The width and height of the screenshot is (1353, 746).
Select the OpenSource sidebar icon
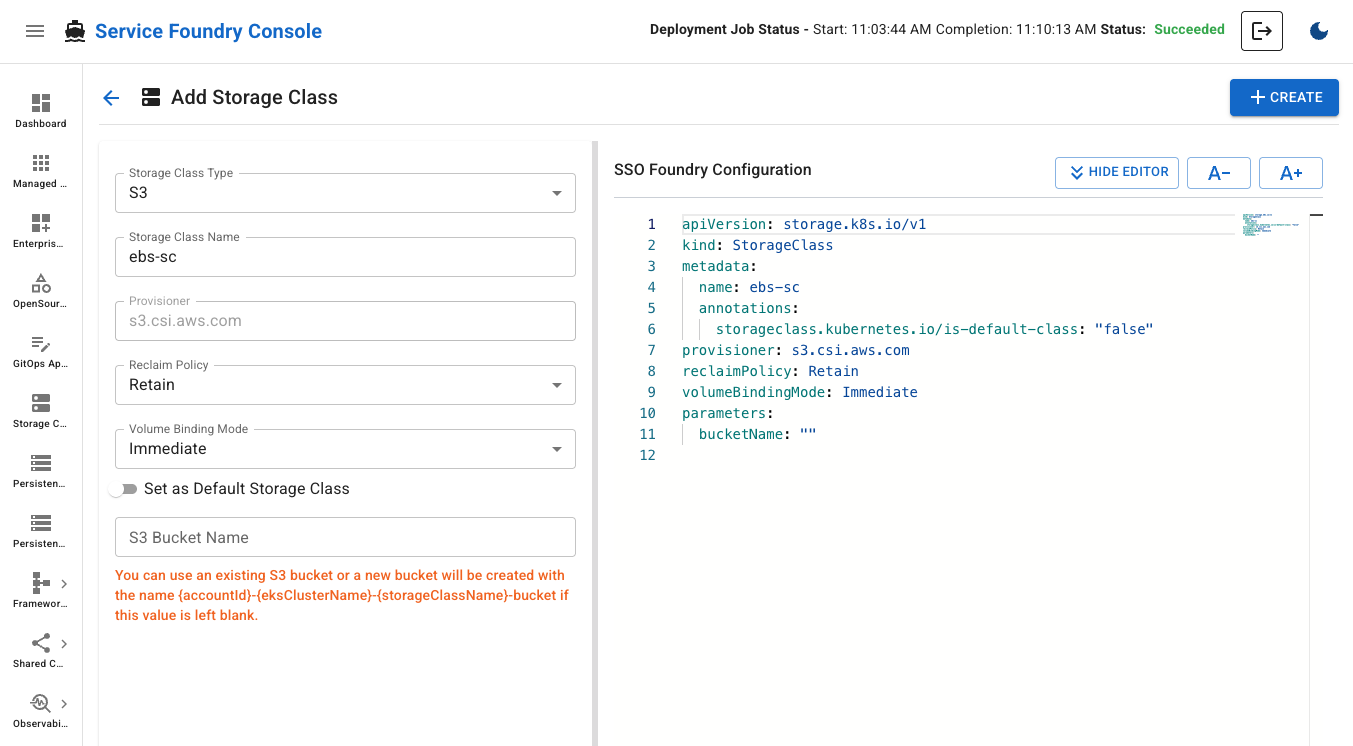point(41,290)
